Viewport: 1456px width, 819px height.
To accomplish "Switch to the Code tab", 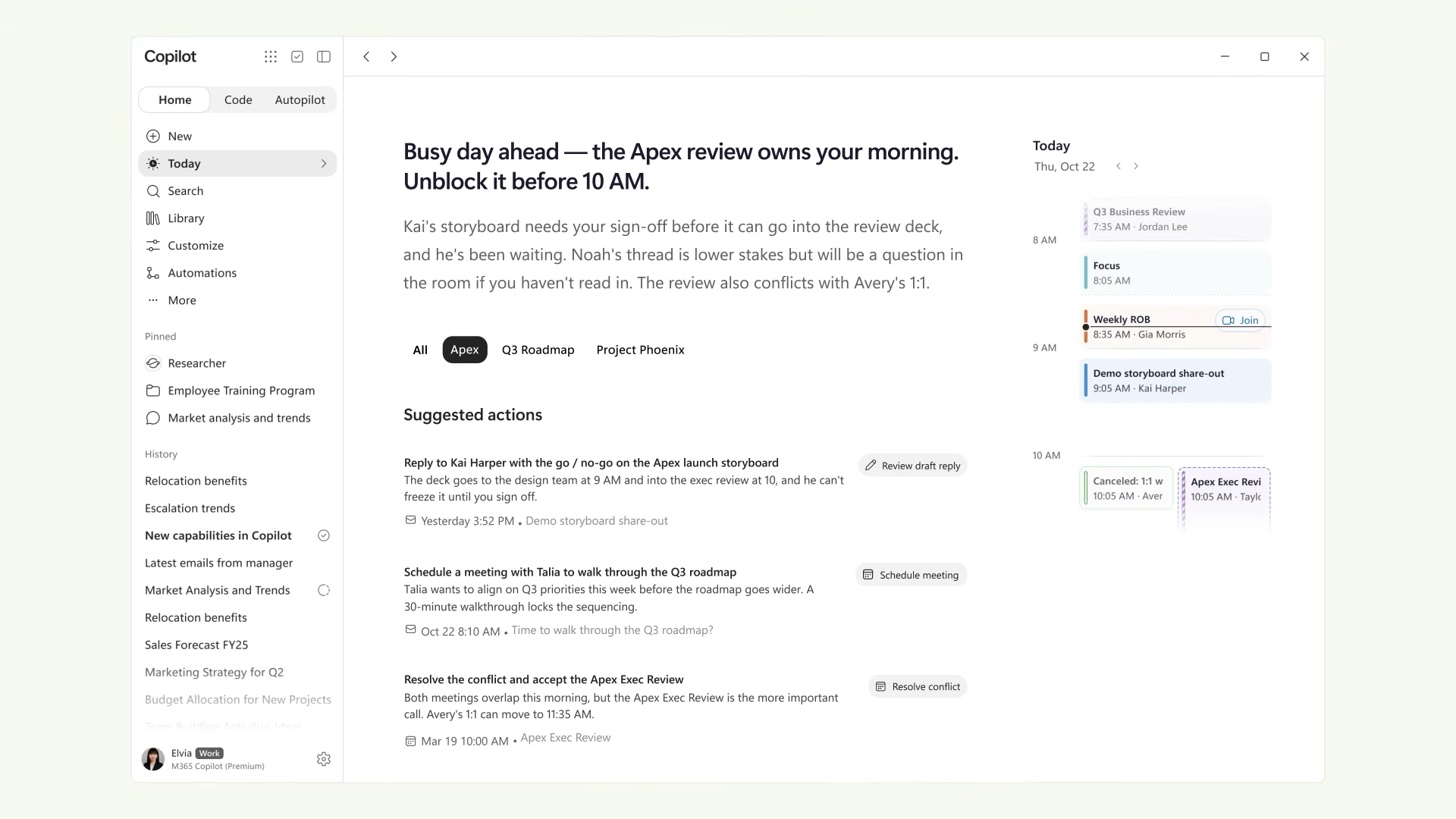I will tap(238, 100).
